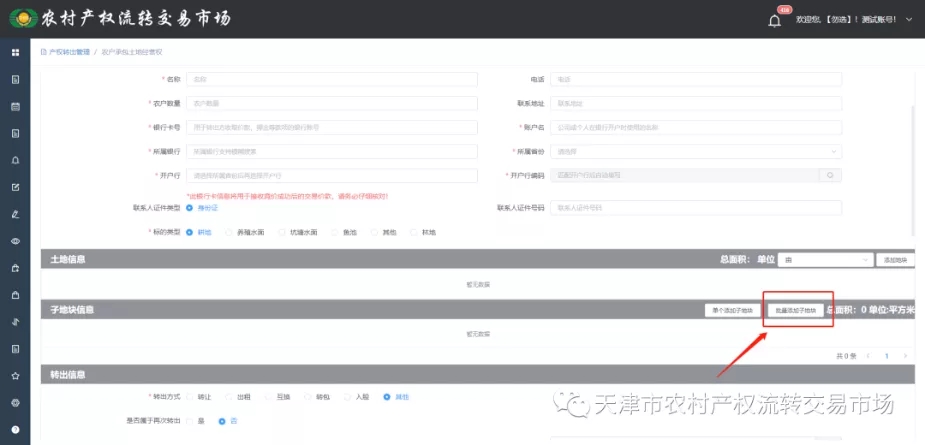Open the bell icon in left sidebar
Screen dimensions: 925x445
[15, 160]
